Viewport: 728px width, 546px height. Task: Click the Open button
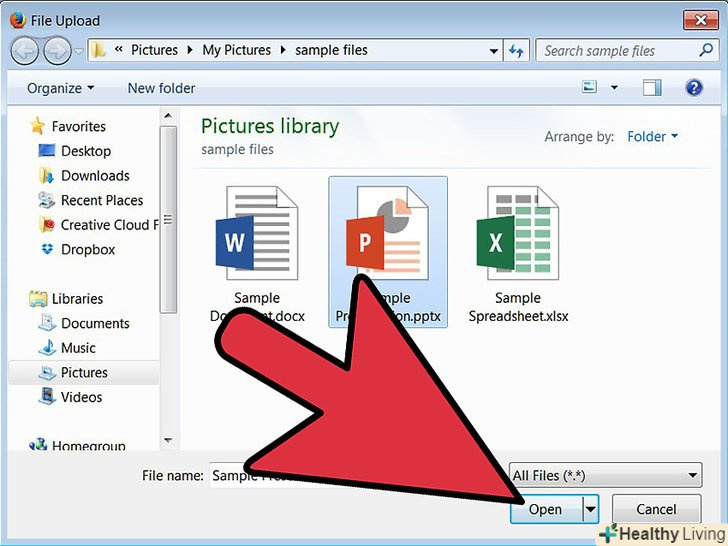(546, 509)
